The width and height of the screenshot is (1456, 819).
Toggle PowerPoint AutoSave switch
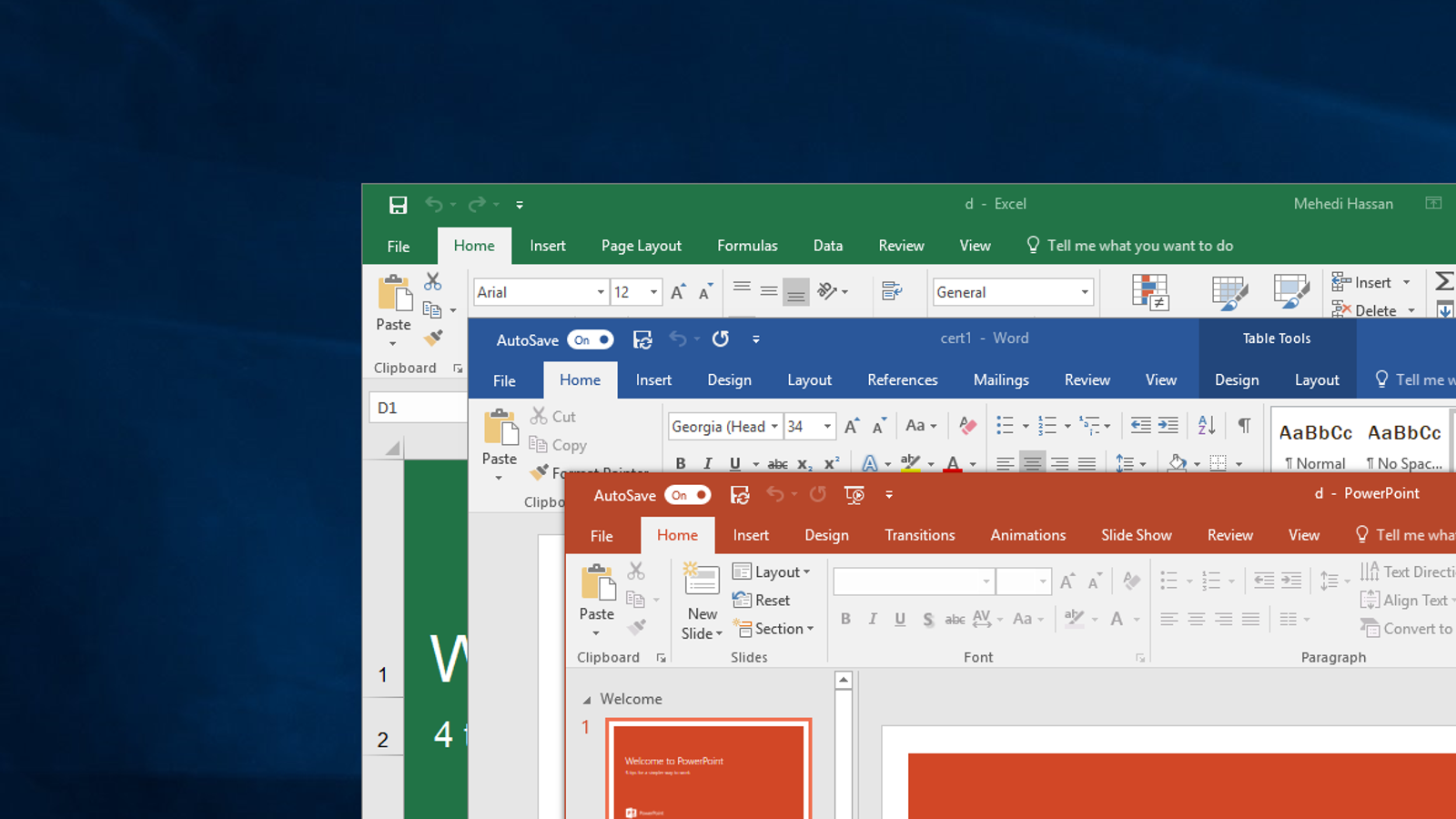[687, 495]
